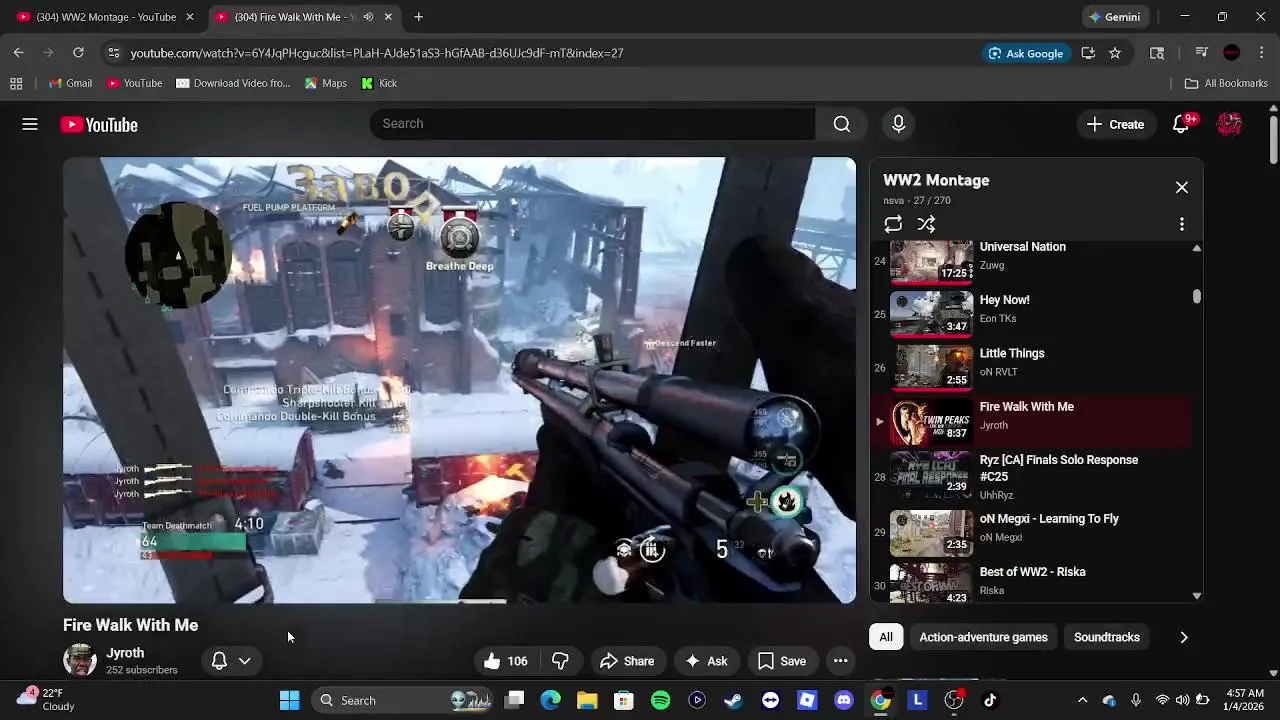Click Ask Google lens button

tap(1025, 53)
